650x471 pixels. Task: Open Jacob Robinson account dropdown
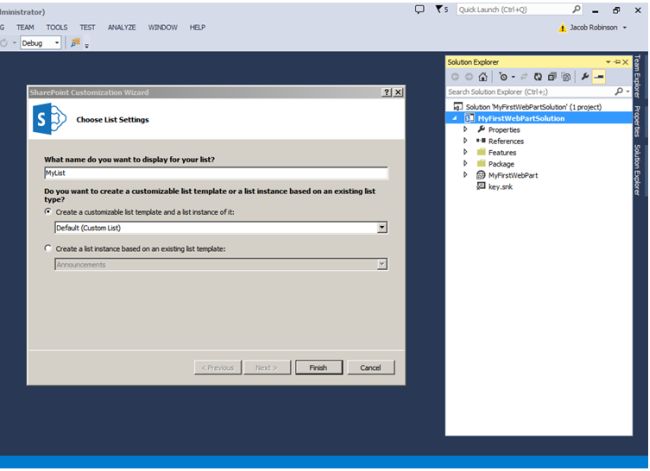[x=625, y=28]
